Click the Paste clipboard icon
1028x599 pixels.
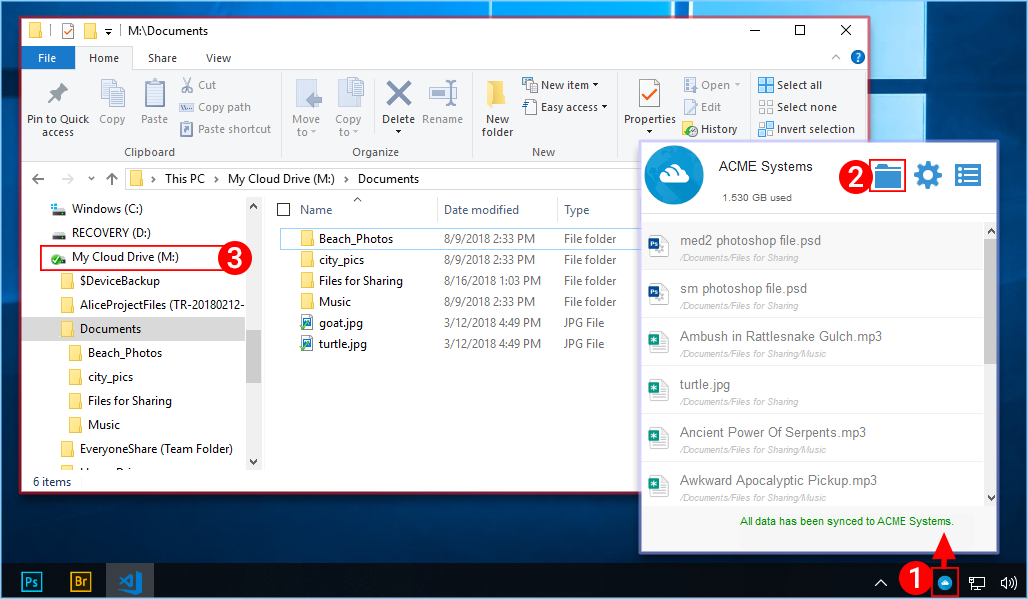155,94
